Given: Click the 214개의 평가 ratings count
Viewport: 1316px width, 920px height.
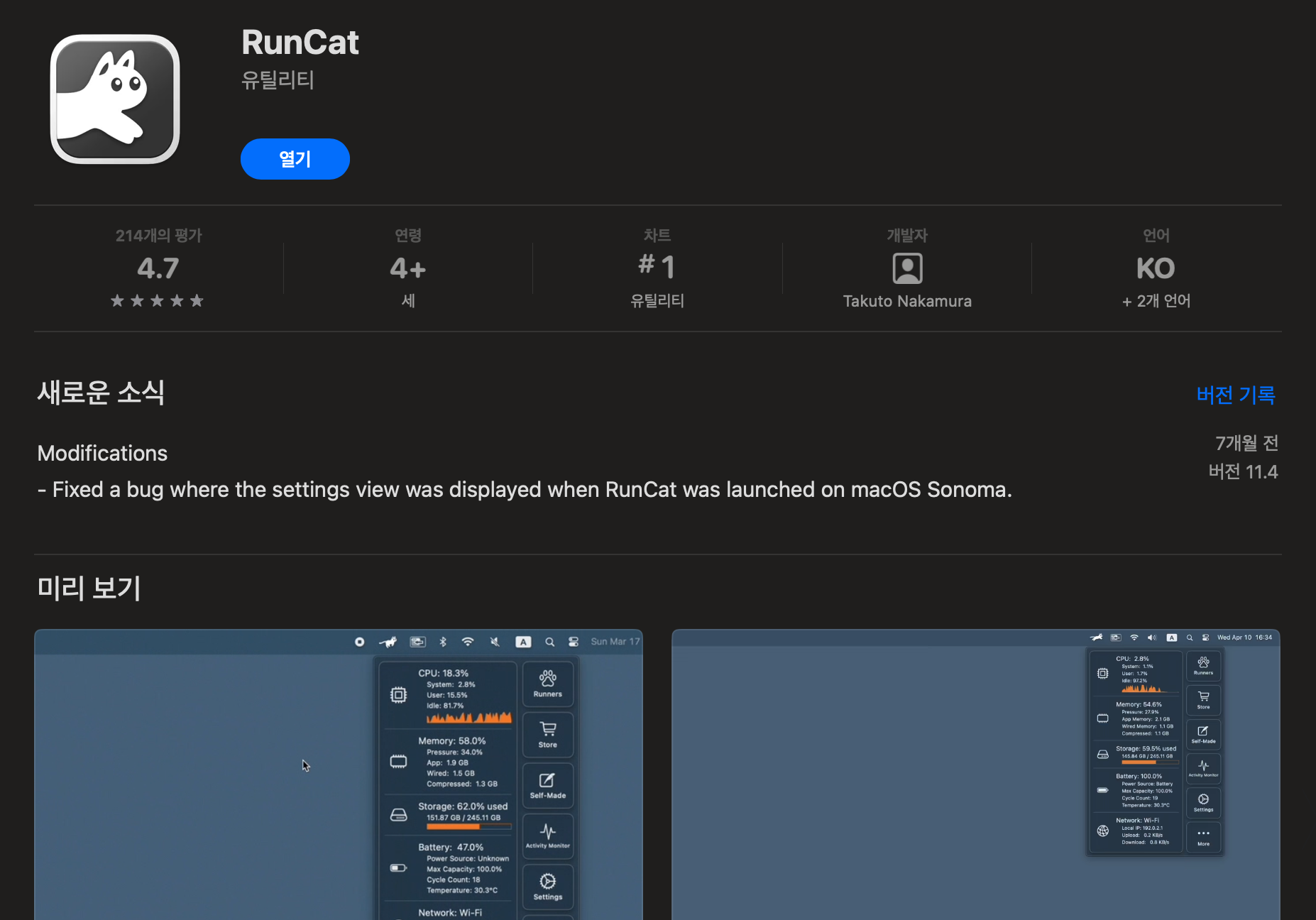Looking at the screenshot, I should (x=158, y=236).
